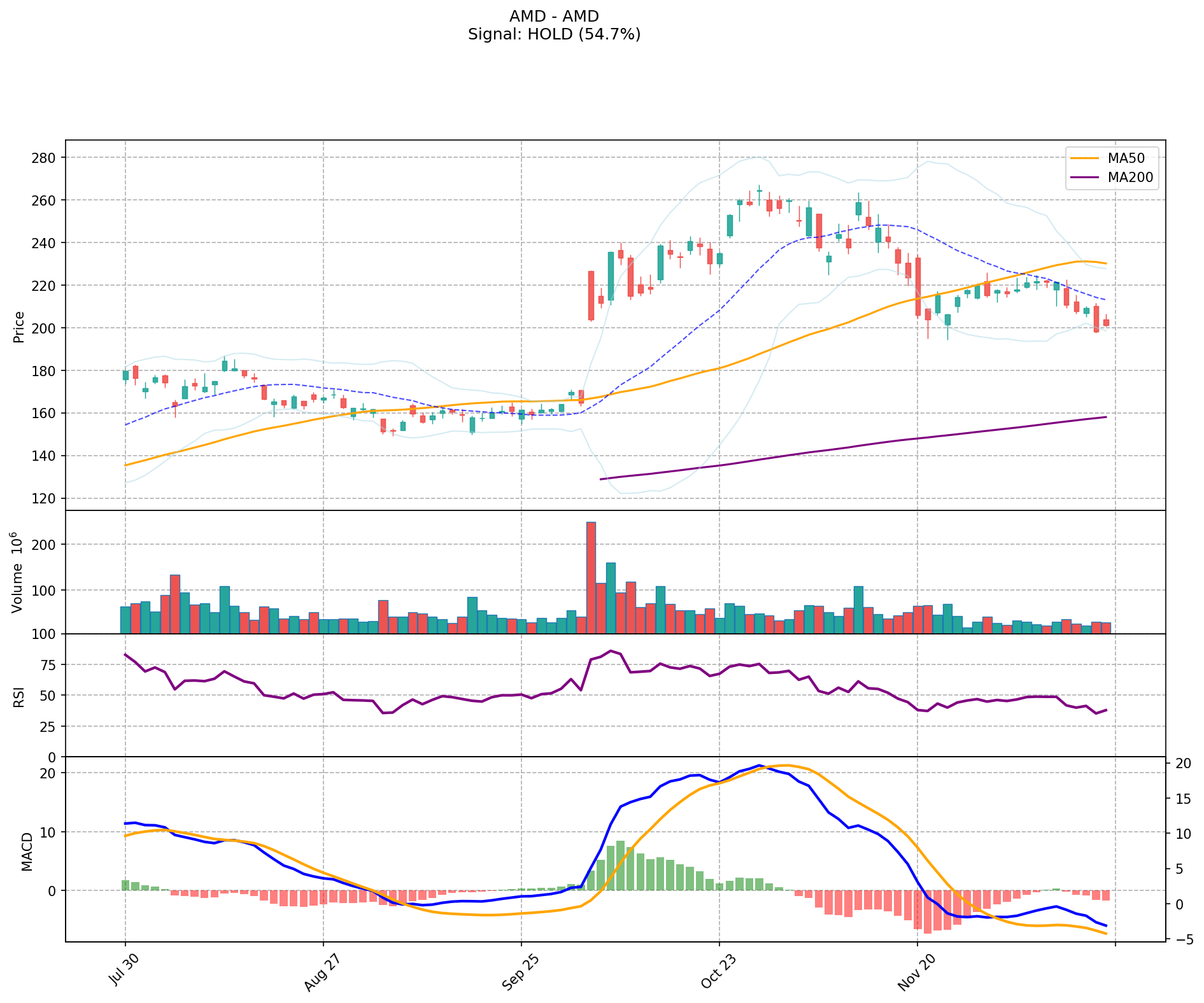This screenshot has height=1003, width=1204.
Task: Click the AMD - AMD chart title
Action: pos(554,17)
